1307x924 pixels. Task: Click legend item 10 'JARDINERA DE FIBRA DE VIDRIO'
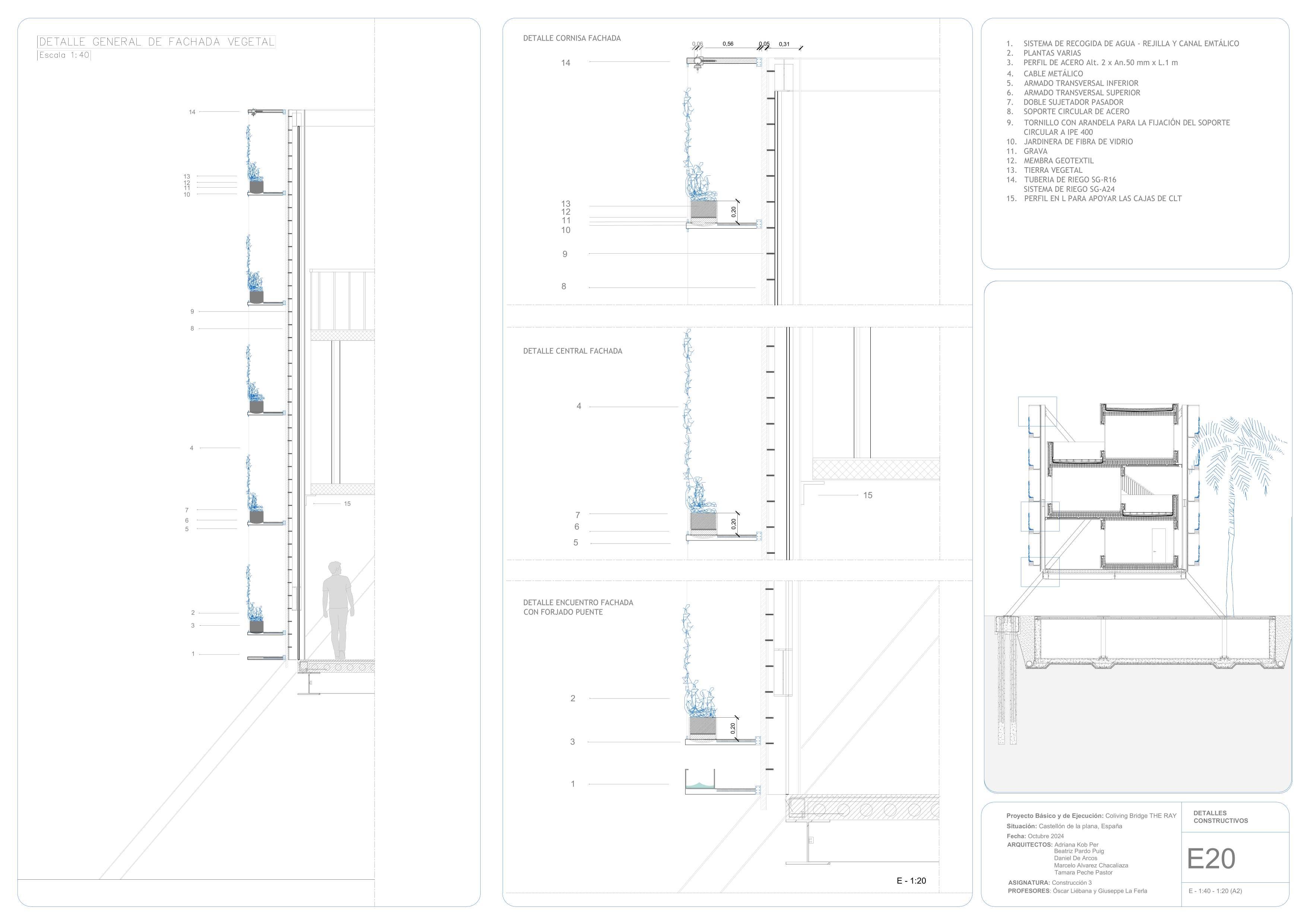point(1077,142)
